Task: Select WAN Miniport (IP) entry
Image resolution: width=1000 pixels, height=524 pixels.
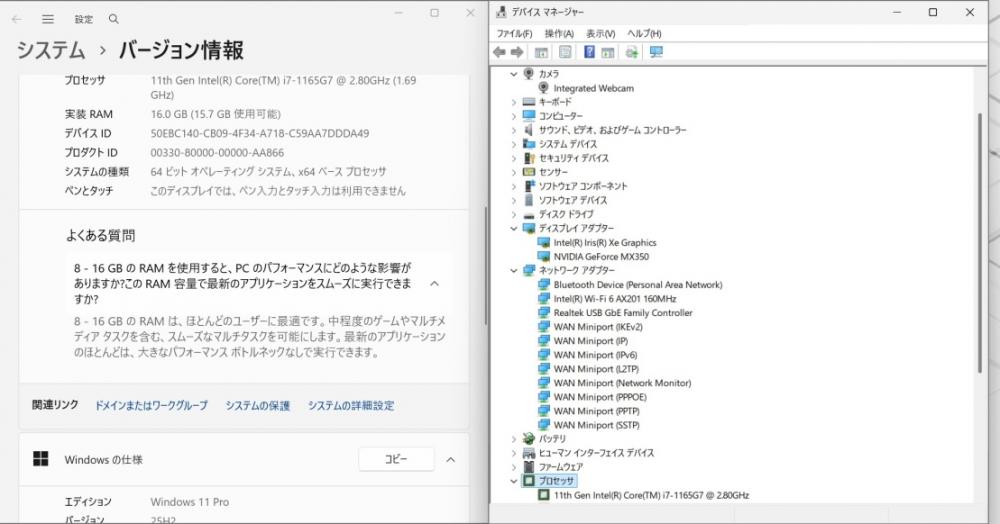Action: coord(591,340)
